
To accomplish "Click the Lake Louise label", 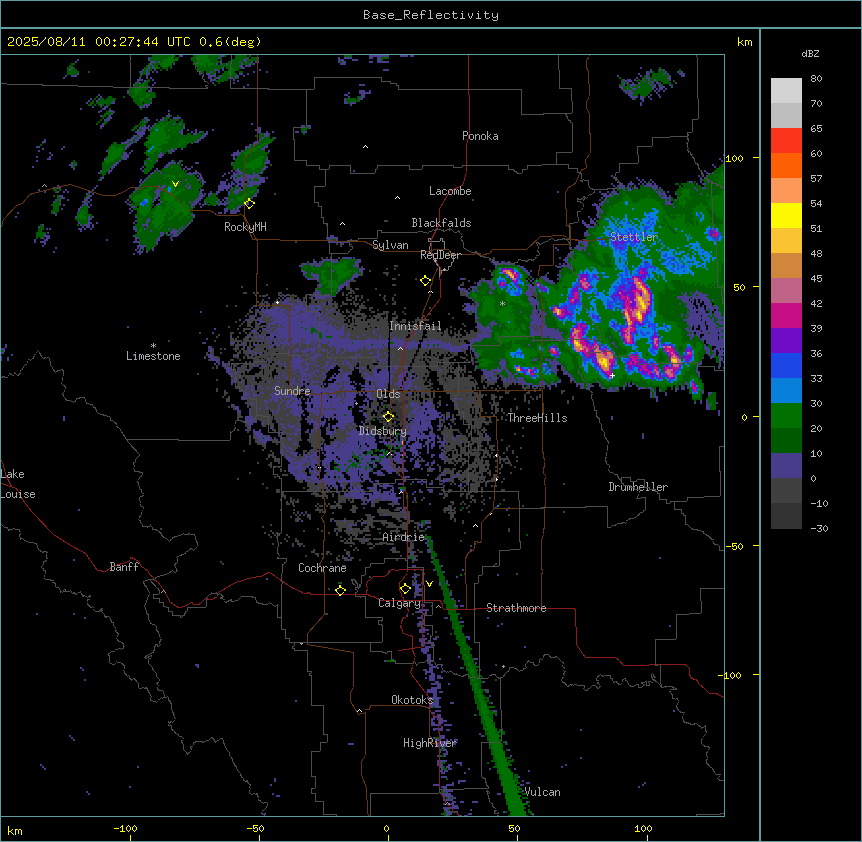I will pos(18,484).
